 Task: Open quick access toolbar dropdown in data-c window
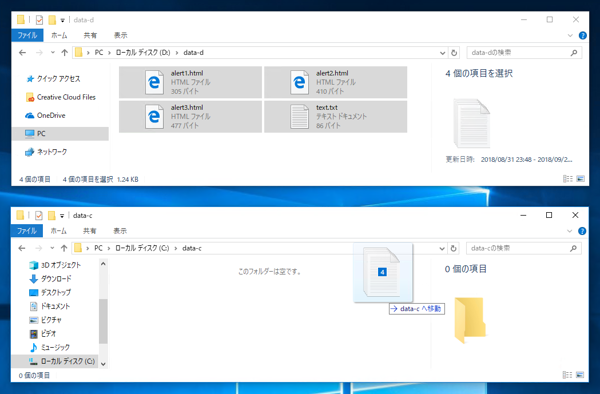(x=62, y=216)
